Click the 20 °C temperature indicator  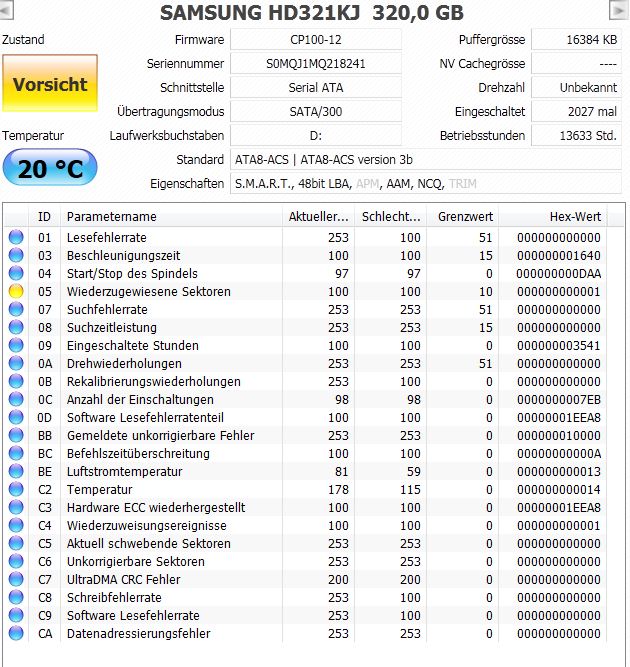click(50, 168)
